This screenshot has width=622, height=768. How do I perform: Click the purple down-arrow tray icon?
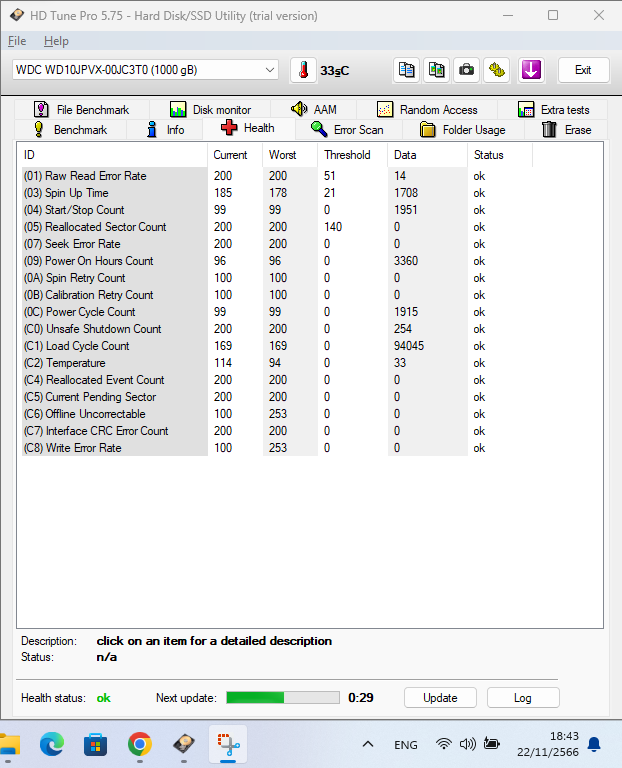(531, 70)
